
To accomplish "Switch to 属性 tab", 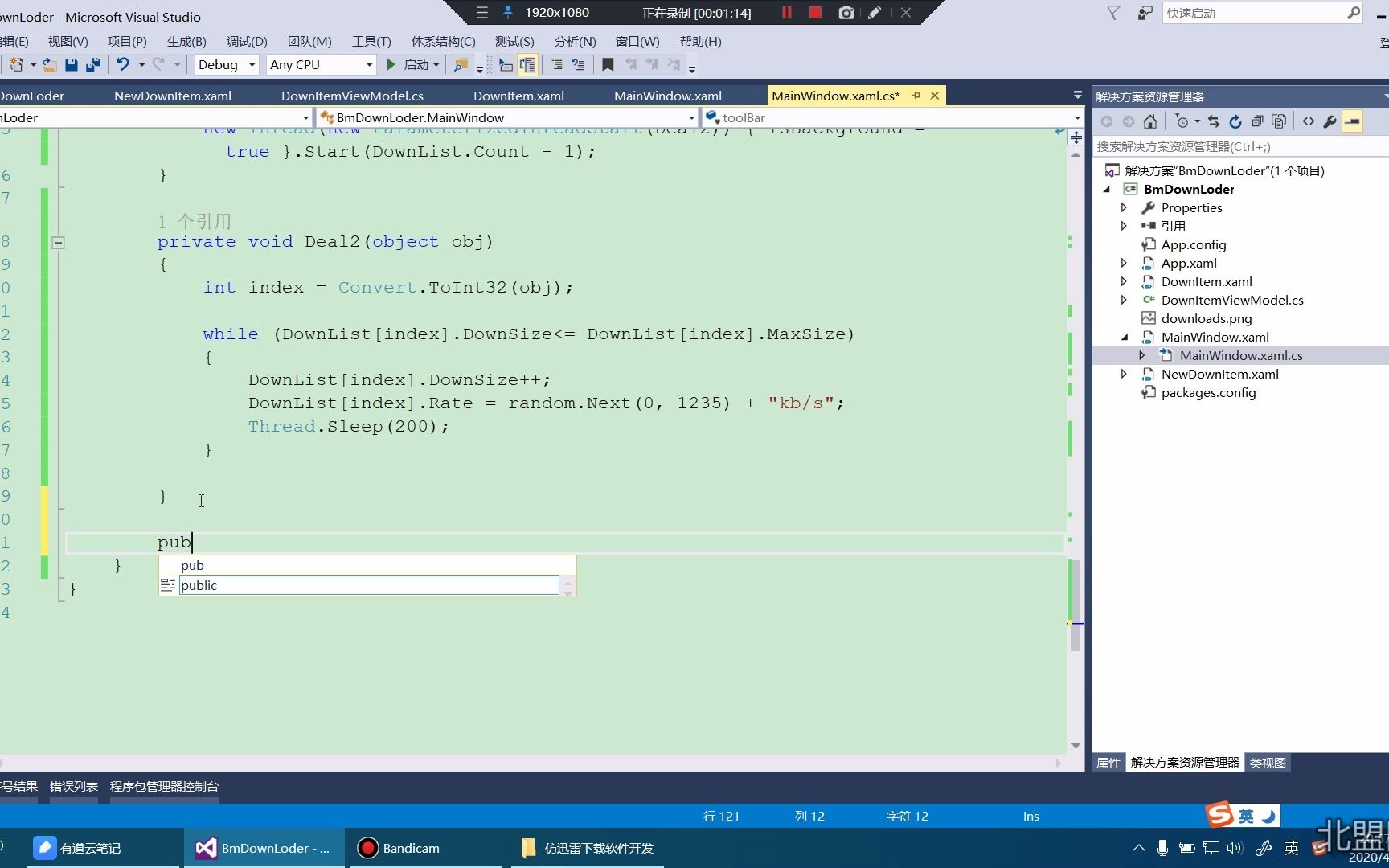I will [x=1108, y=763].
